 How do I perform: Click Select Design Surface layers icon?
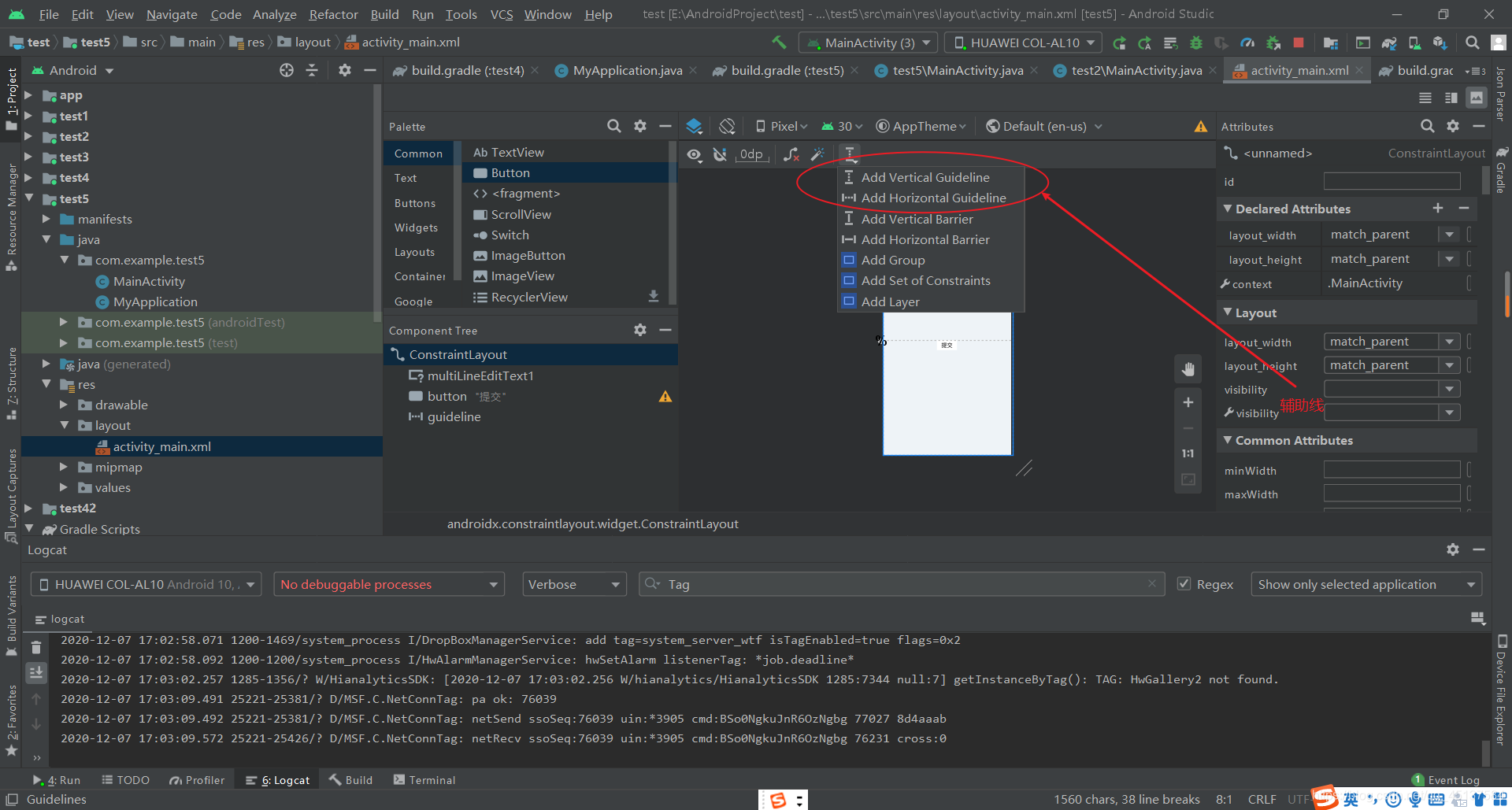(x=694, y=126)
